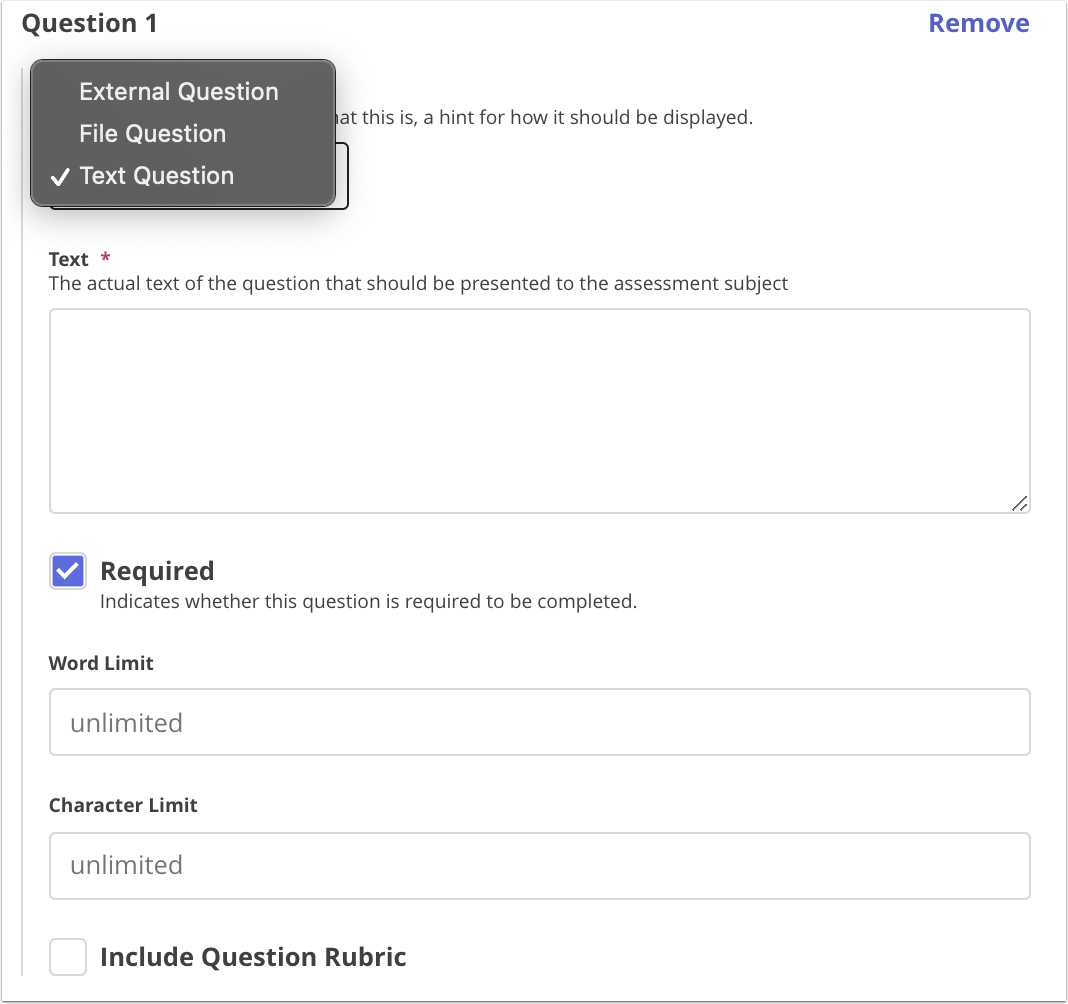Click inside the question Text area
Viewport: 1068px width, 1004px height.
pos(540,410)
